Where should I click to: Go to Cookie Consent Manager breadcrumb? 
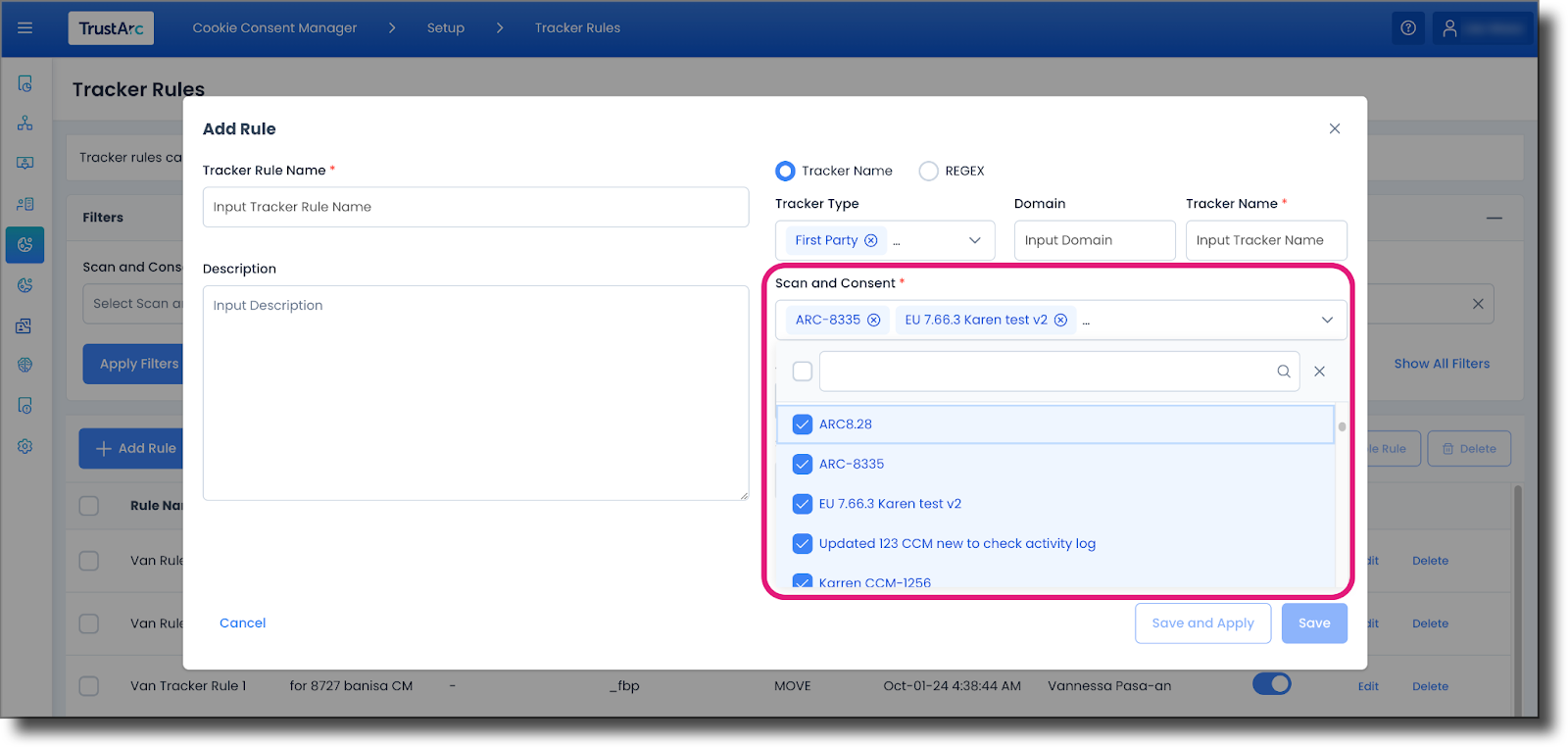(x=274, y=28)
